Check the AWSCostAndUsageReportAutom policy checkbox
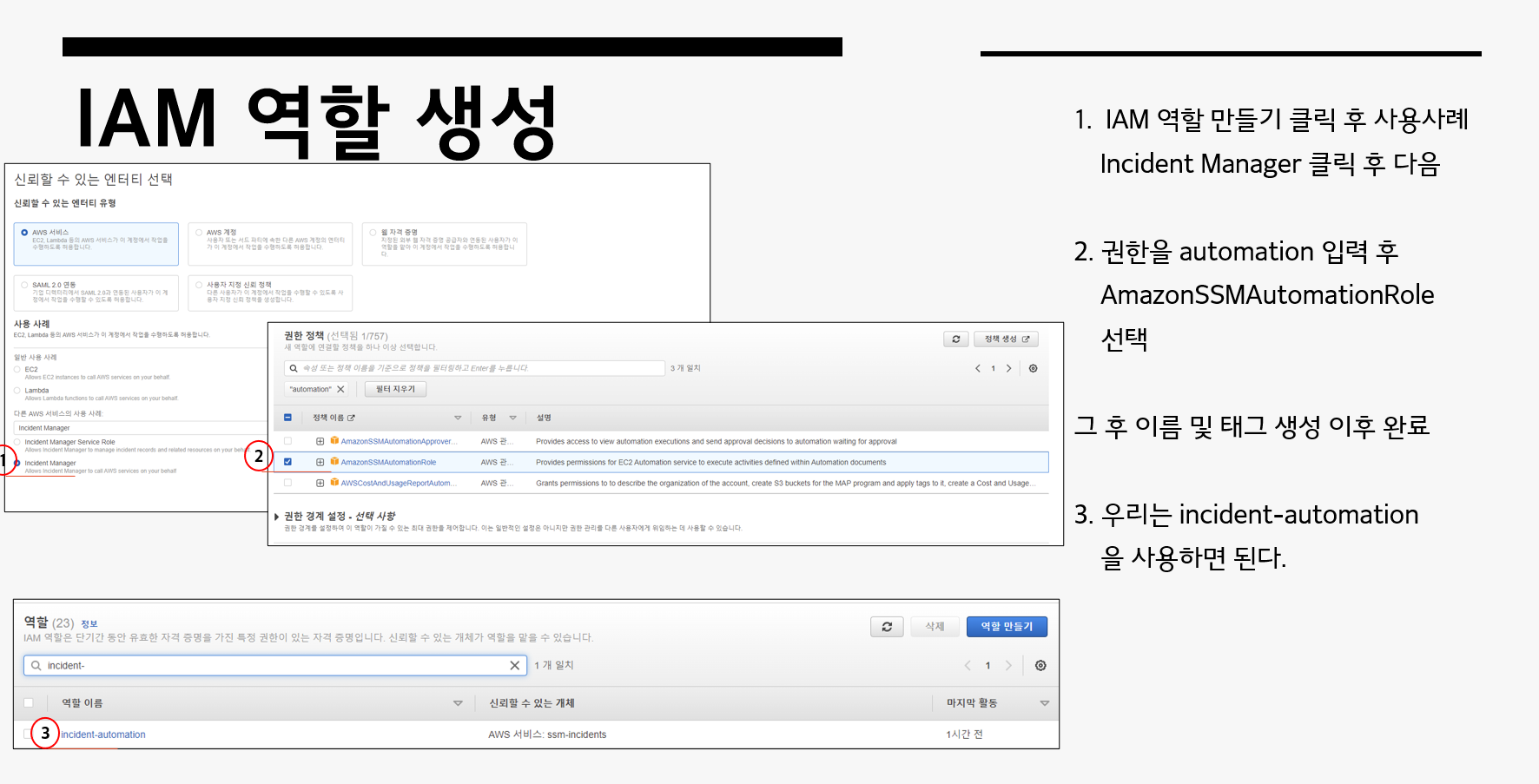The height and width of the screenshot is (784, 1539). [x=287, y=483]
